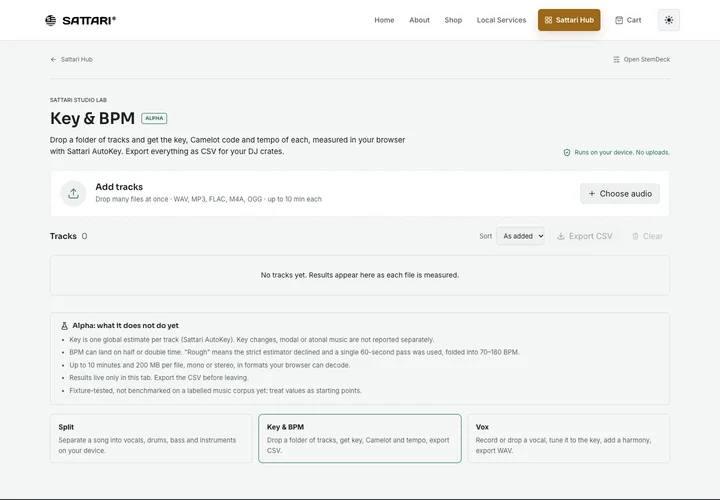Click the ALPHA badge next to title
Image resolution: width=720 pixels, height=500 pixels.
(154, 118)
